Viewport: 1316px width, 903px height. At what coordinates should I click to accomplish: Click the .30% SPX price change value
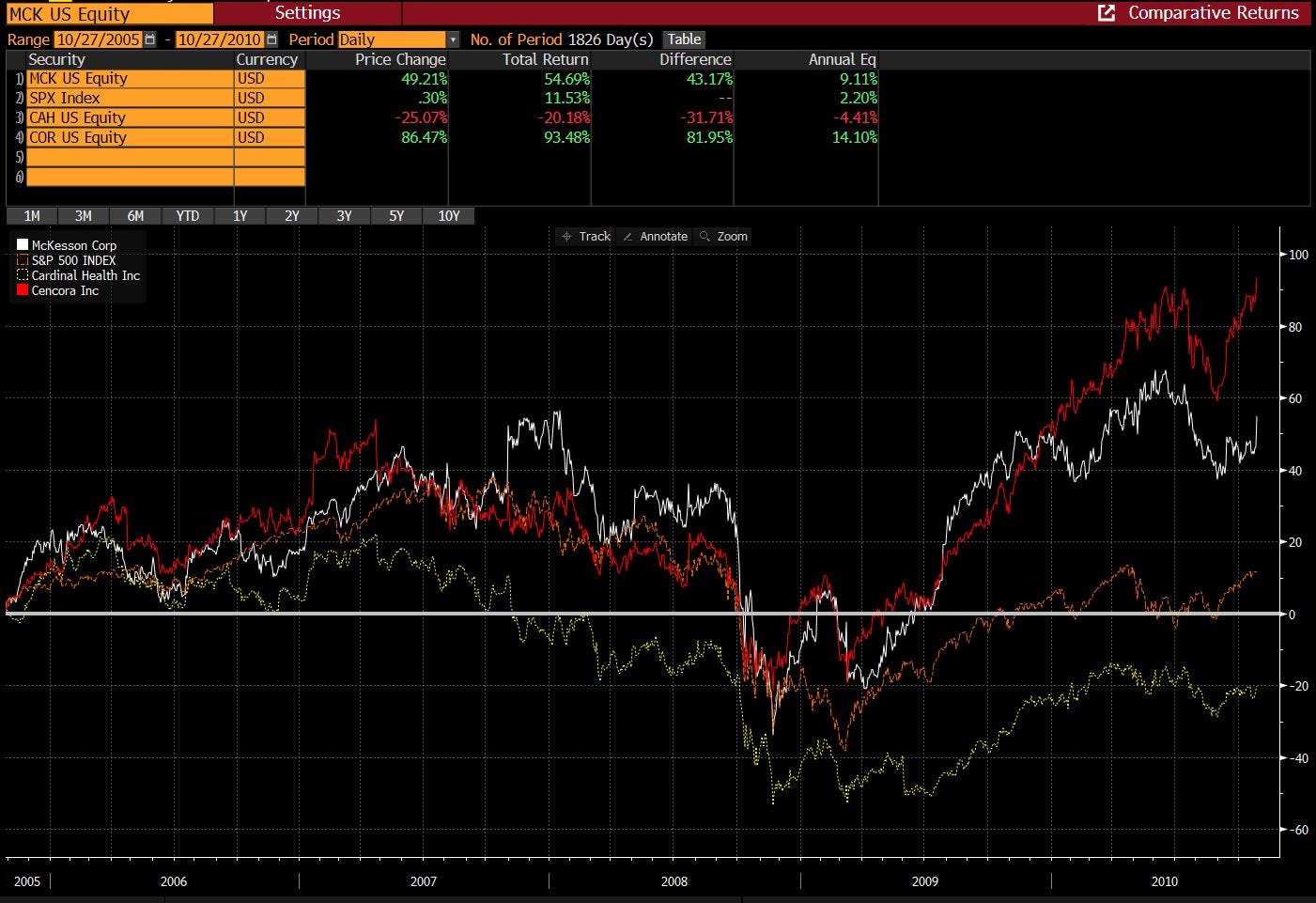(431, 98)
